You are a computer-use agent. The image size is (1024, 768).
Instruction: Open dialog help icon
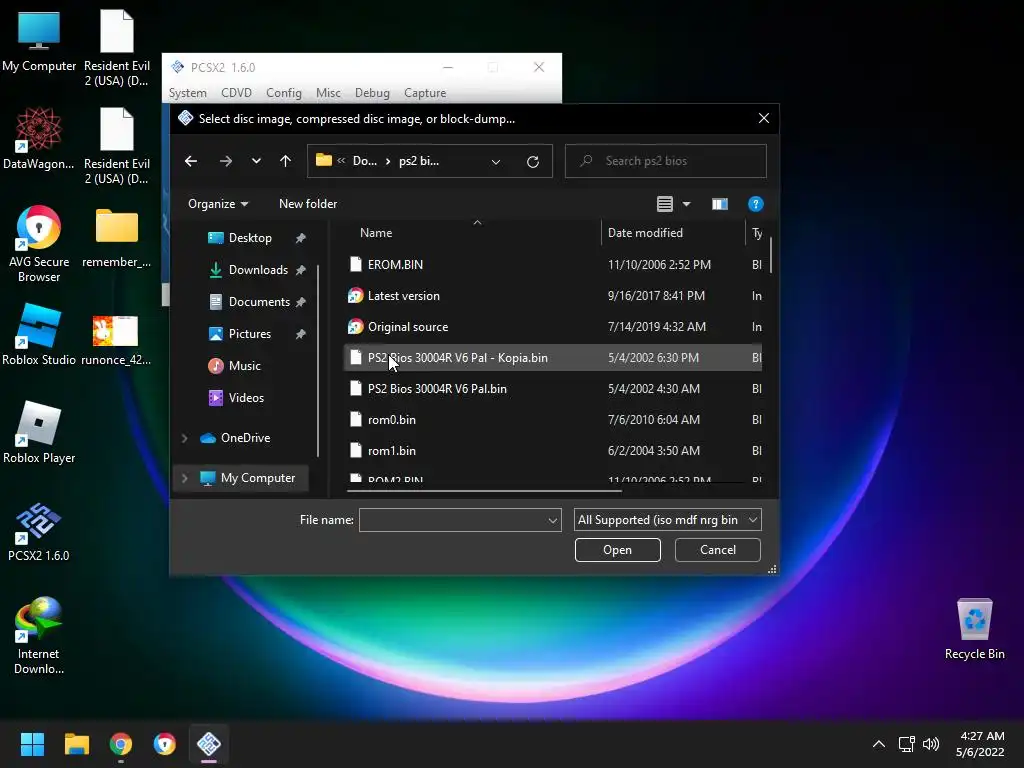756,204
